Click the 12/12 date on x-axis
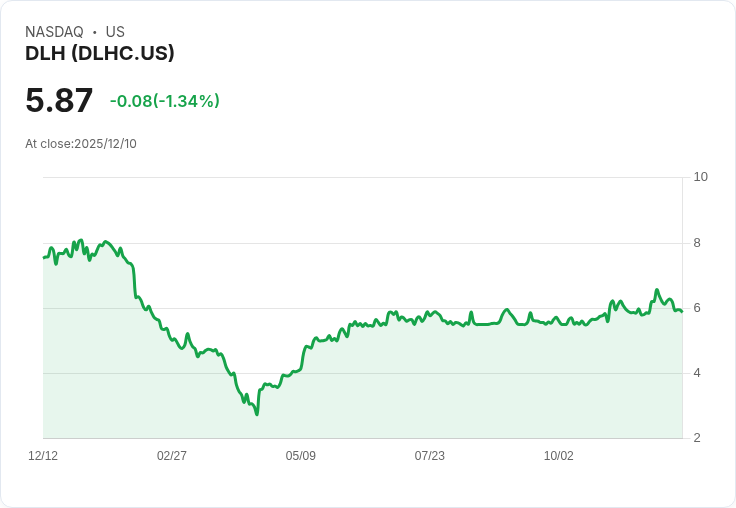The width and height of the screenshot is (736, 508). click(x=43, y=455)
